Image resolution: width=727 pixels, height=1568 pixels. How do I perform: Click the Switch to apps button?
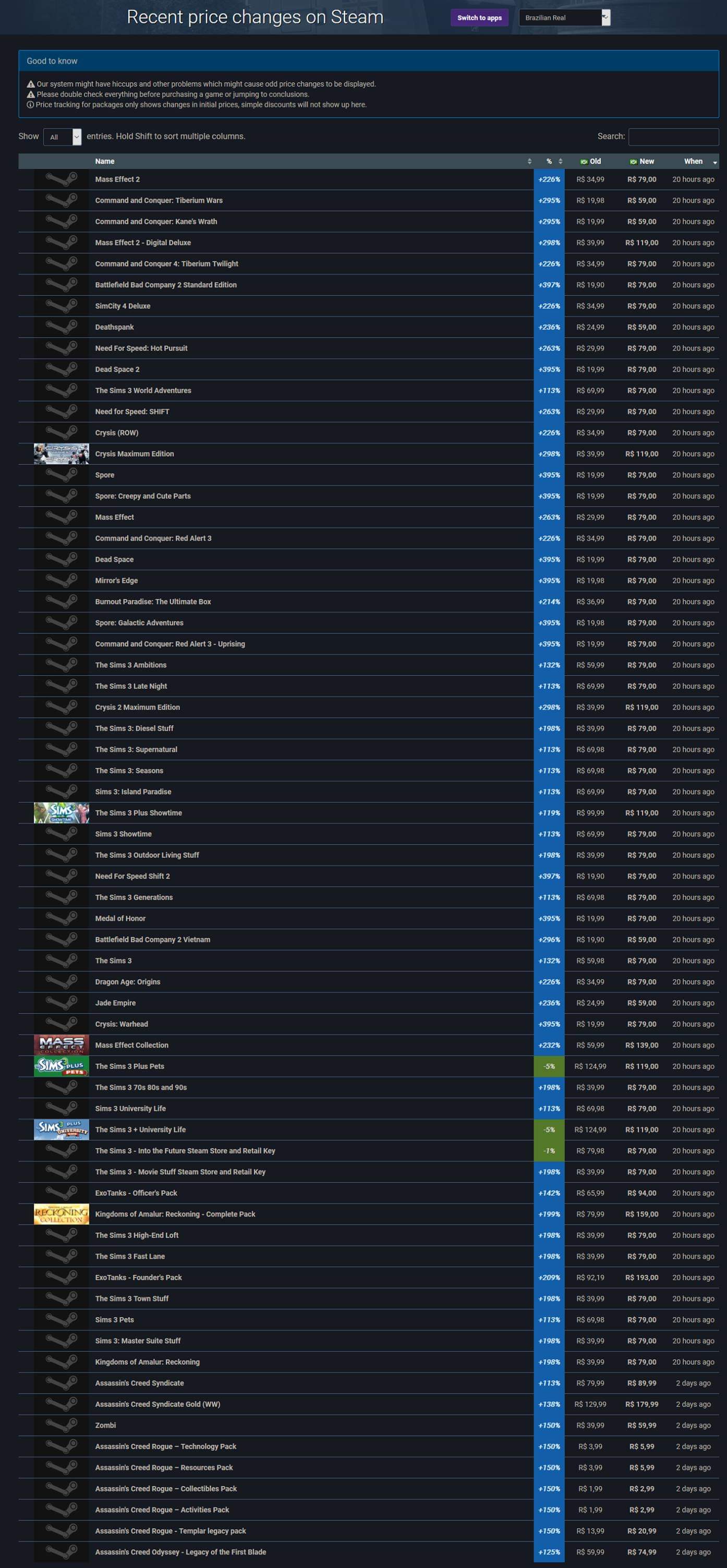479,18
